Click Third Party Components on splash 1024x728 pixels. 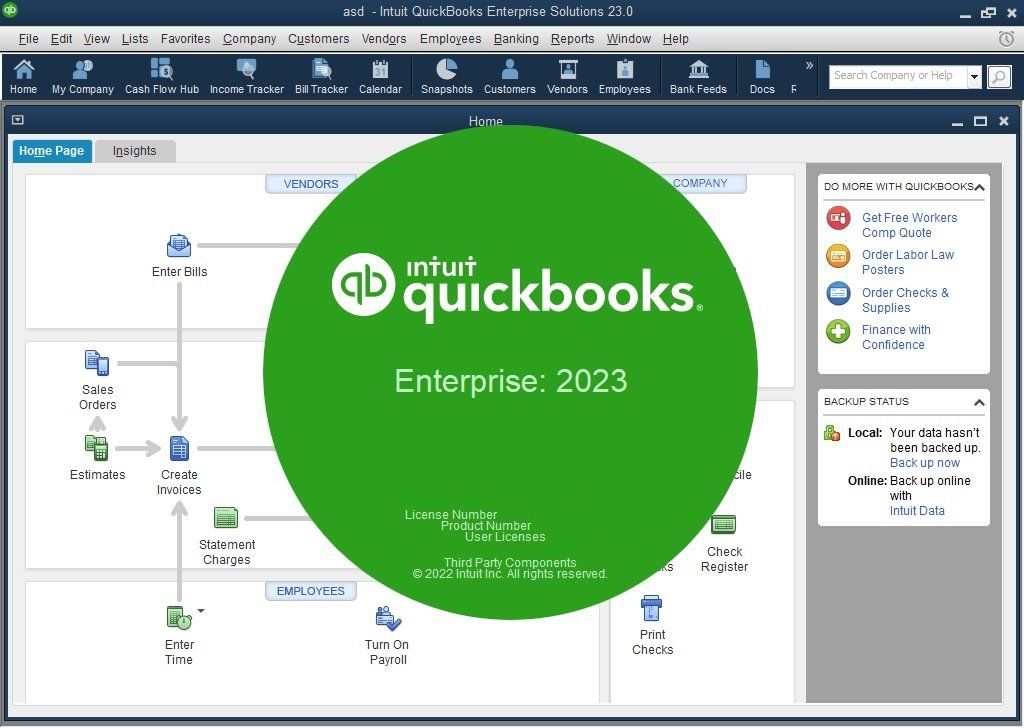pyautogui.click(x=510, y=562)
